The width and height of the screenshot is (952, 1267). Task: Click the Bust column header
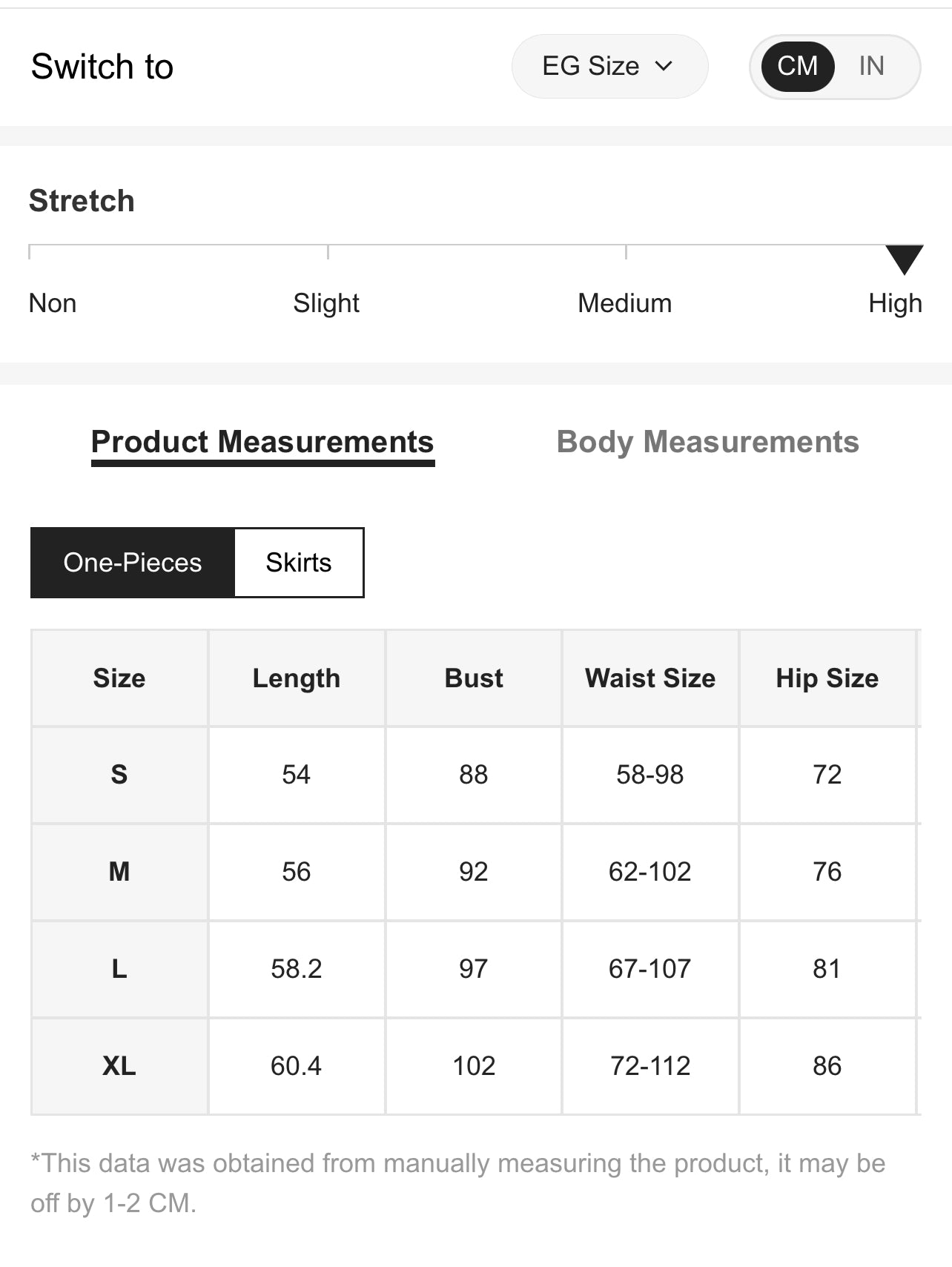click(474, 678)
